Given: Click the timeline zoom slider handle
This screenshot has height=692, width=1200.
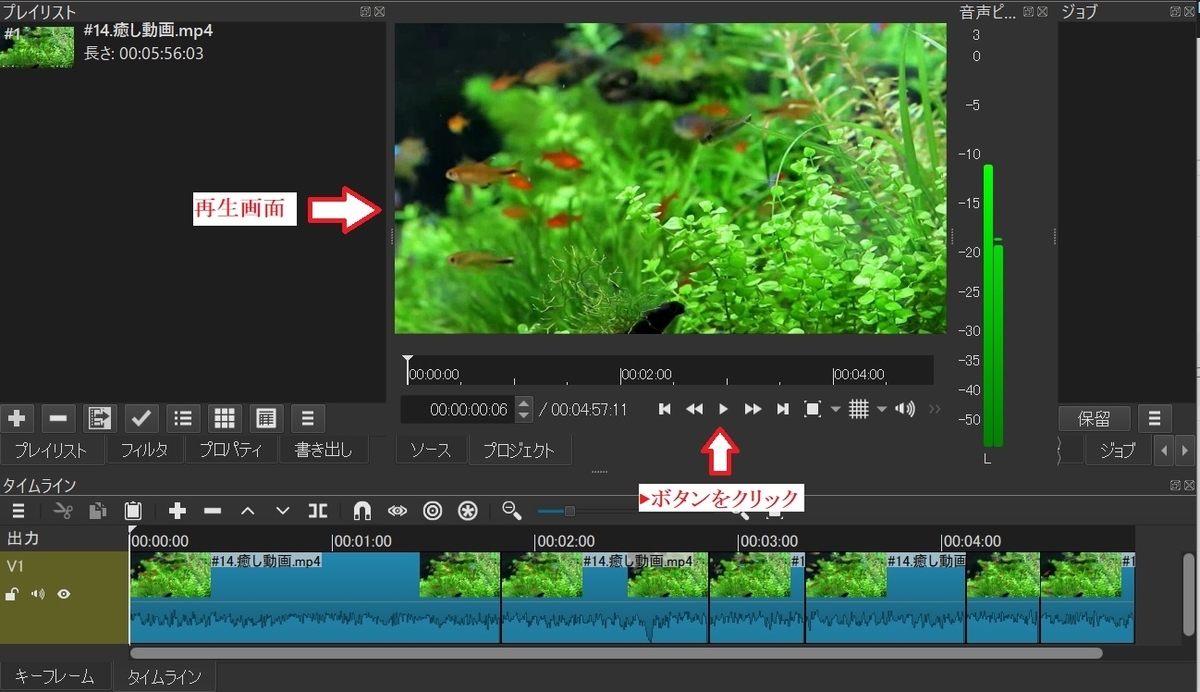Looking at the screenshot, I should pos(569,511).
